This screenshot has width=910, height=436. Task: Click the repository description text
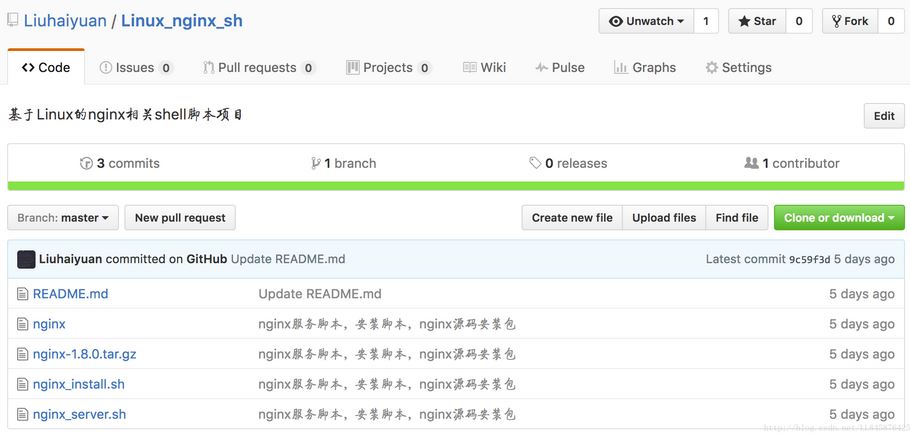125,115
